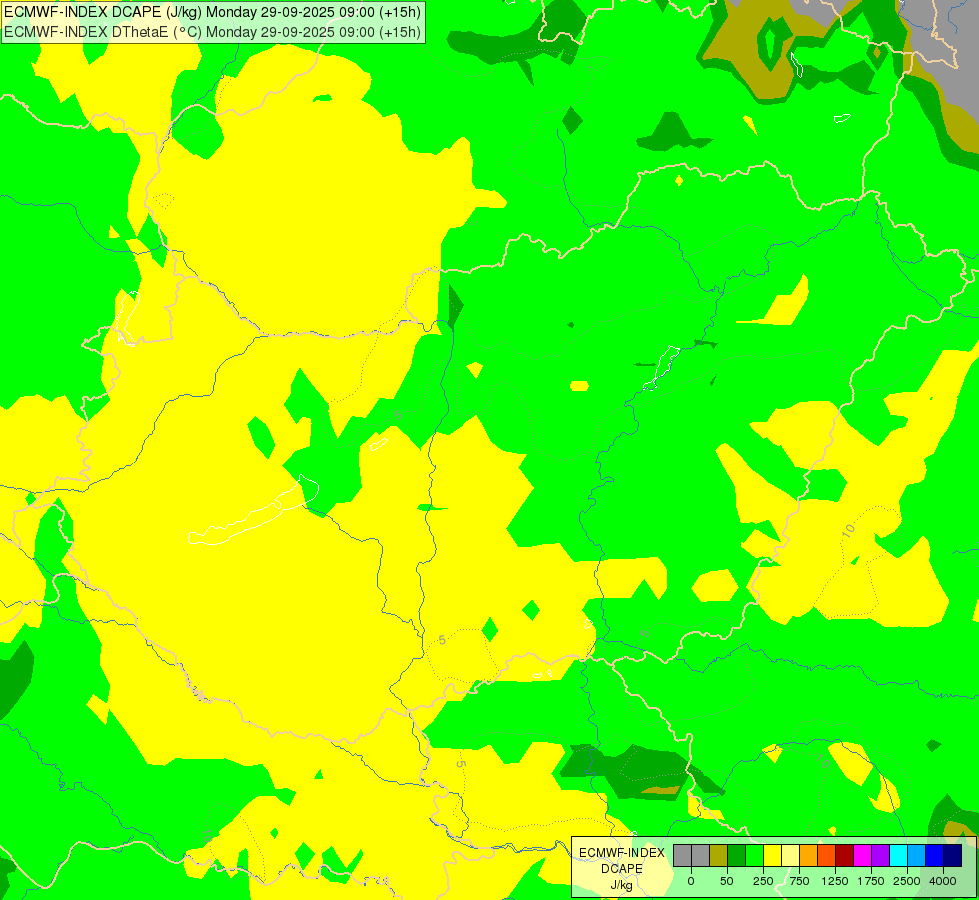Click the dark green legend swatch
The height and width of the screenshot is (900, 979).
[737, 855]
